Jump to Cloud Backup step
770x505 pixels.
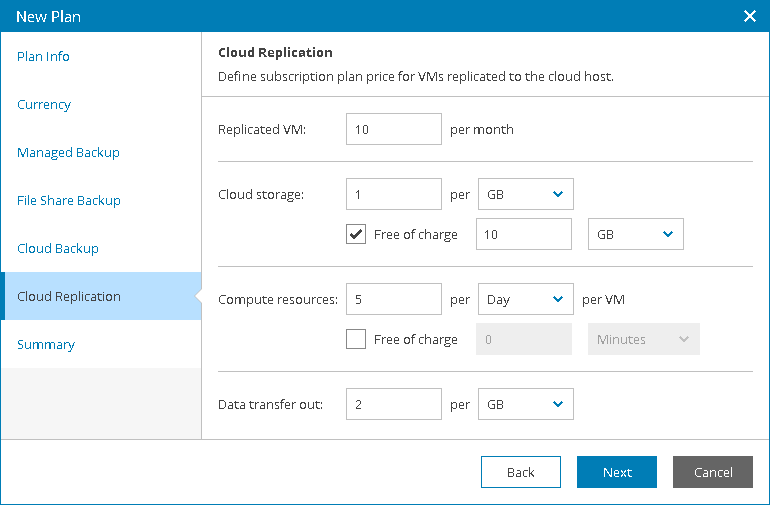tap(58, 249)
